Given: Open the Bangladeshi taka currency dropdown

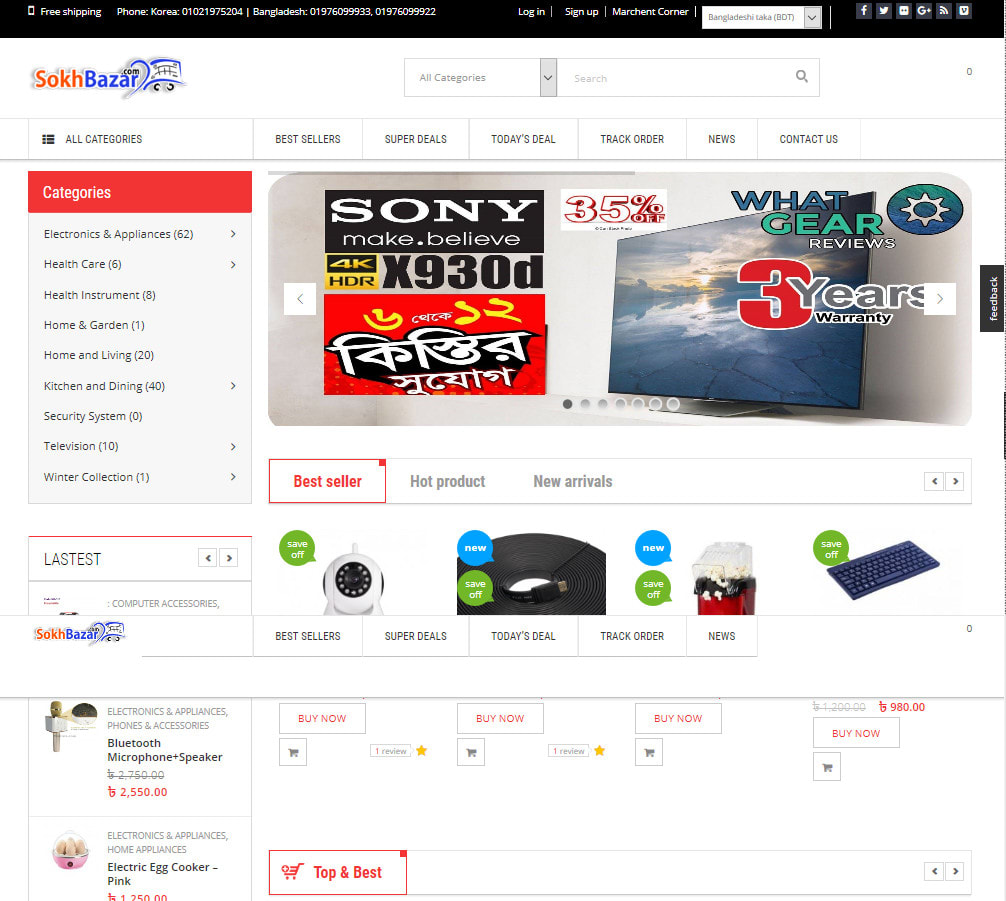Looking at the screenshot, I should tap(761, 17).
